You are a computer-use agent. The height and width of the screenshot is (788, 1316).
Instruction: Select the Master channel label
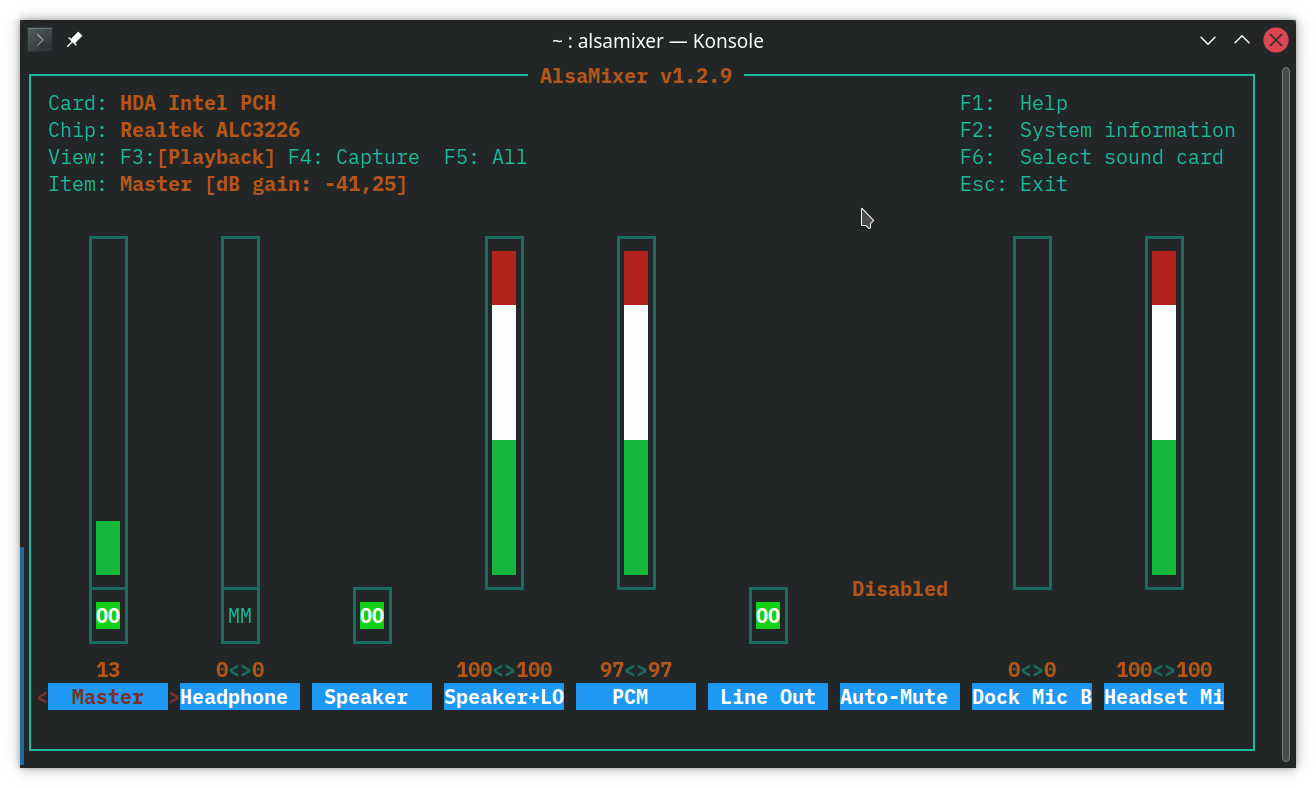coord(108,697)
